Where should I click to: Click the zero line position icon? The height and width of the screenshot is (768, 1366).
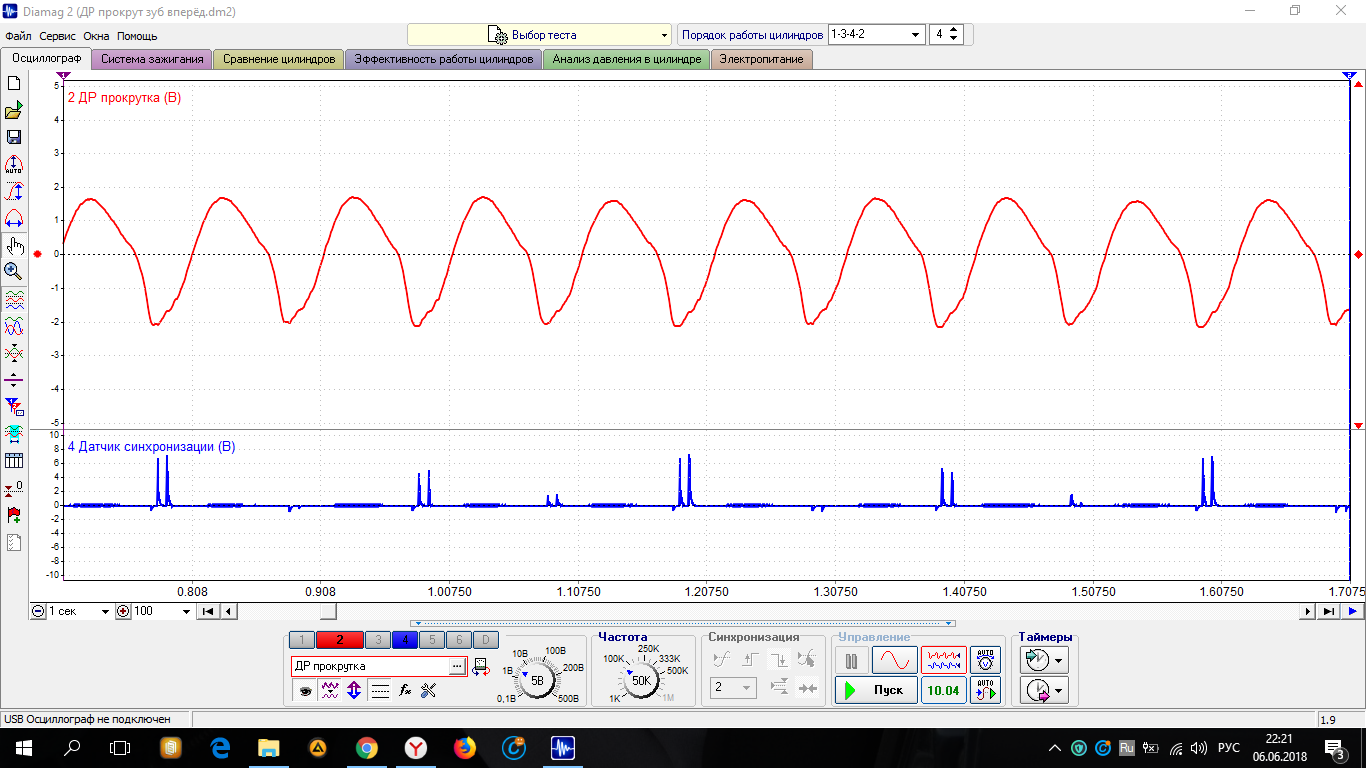[14, 380]
